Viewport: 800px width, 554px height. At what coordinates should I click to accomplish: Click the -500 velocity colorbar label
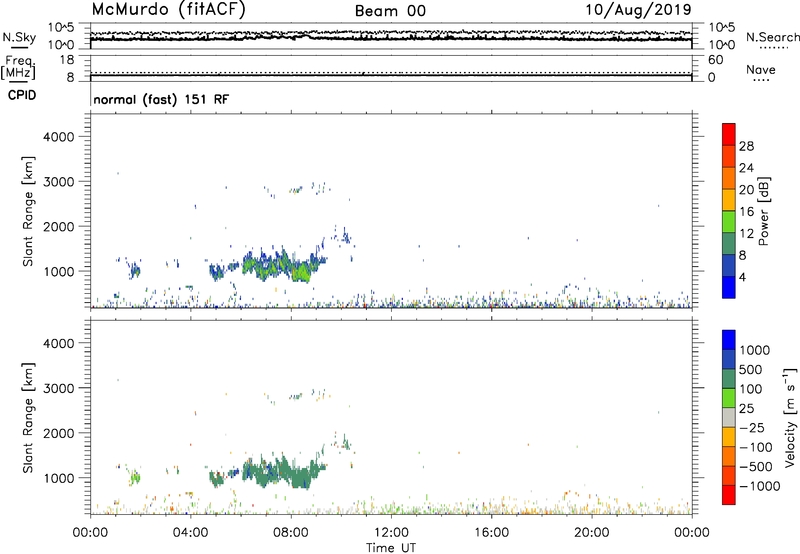(756, 467)
